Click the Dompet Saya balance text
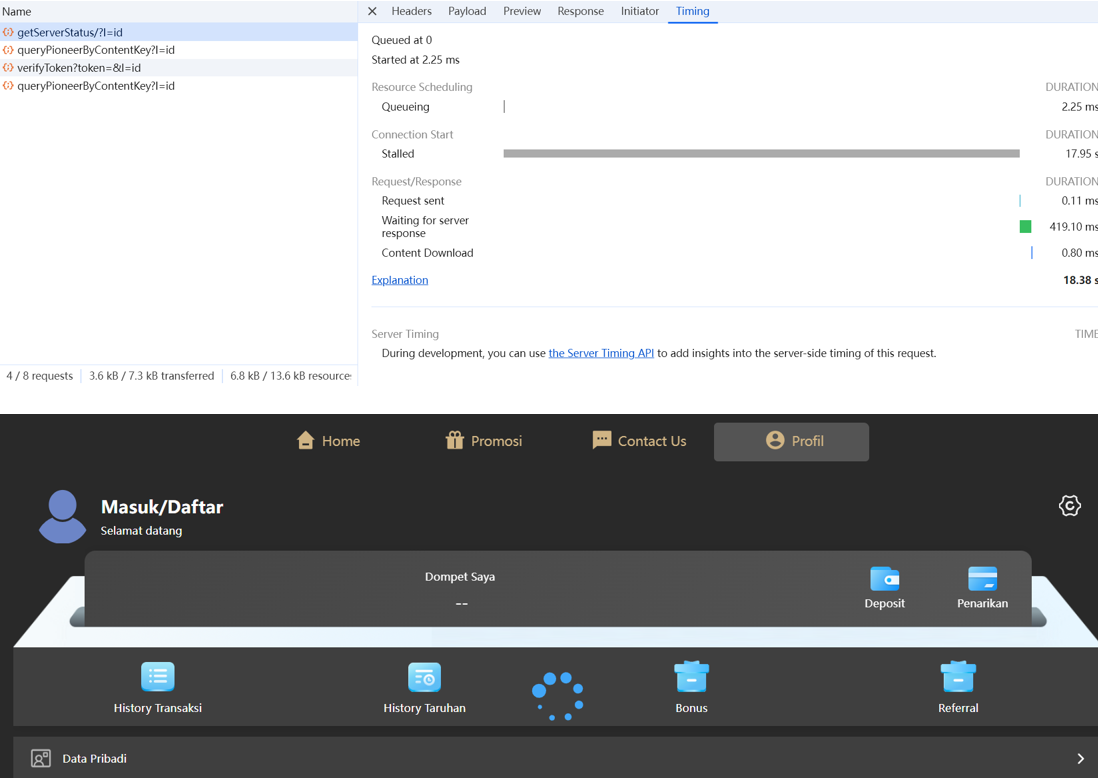Viewport: 1098px width, 778px height. click(x=460, y=577)
